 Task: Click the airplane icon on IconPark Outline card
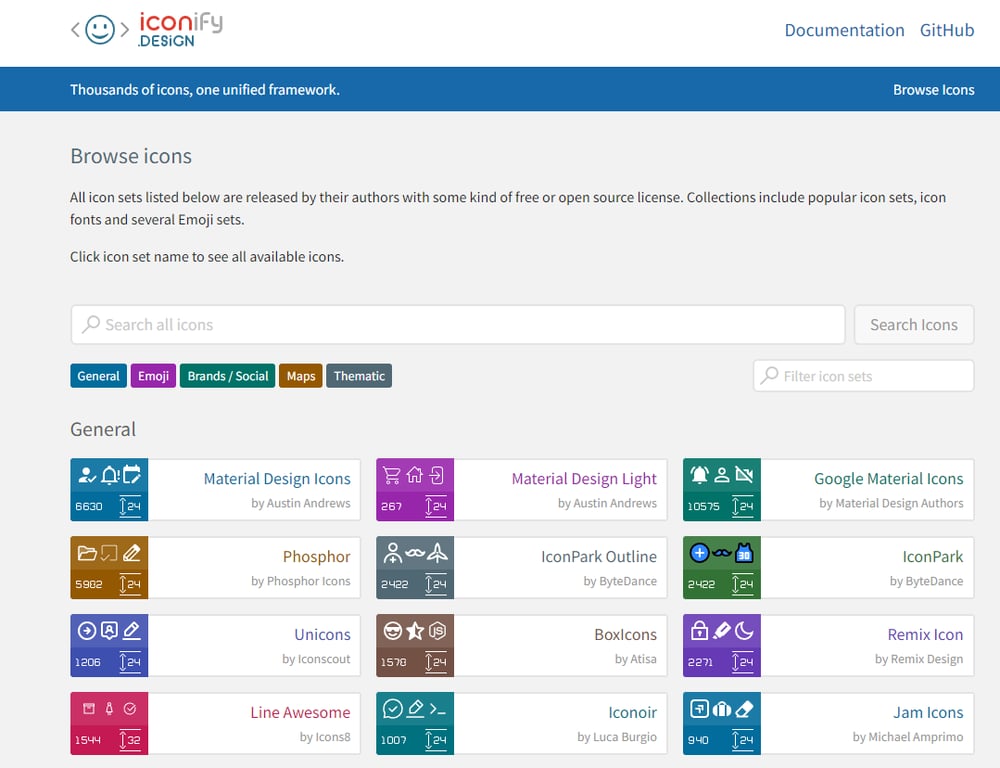437,552
